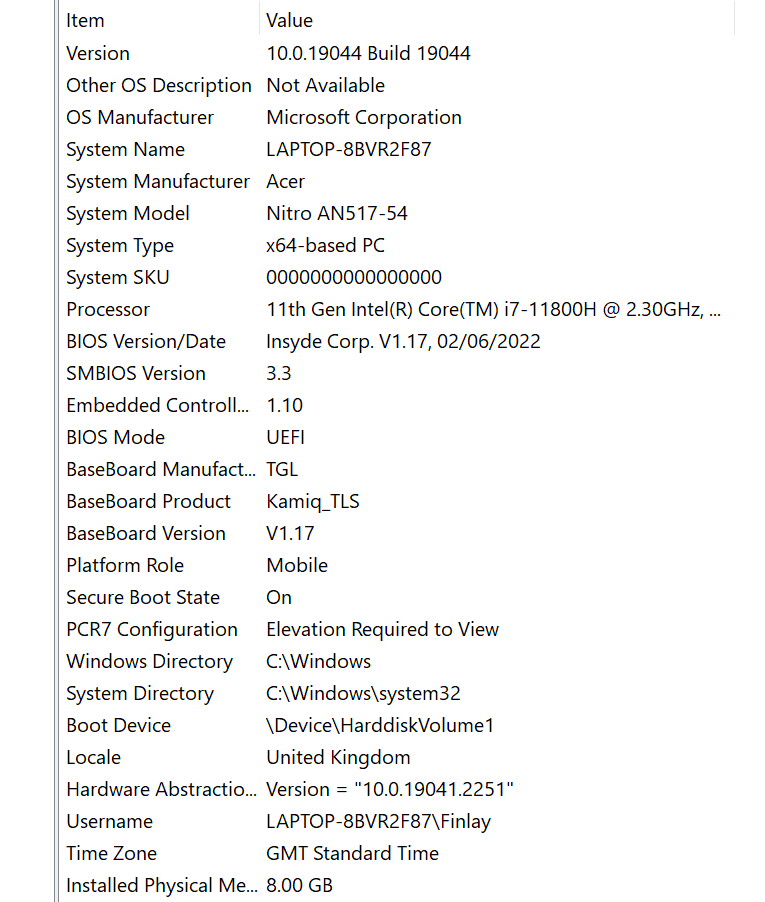Select the Secure Boot State row
This screenshot has width=765, height=902.
[397, 597]
